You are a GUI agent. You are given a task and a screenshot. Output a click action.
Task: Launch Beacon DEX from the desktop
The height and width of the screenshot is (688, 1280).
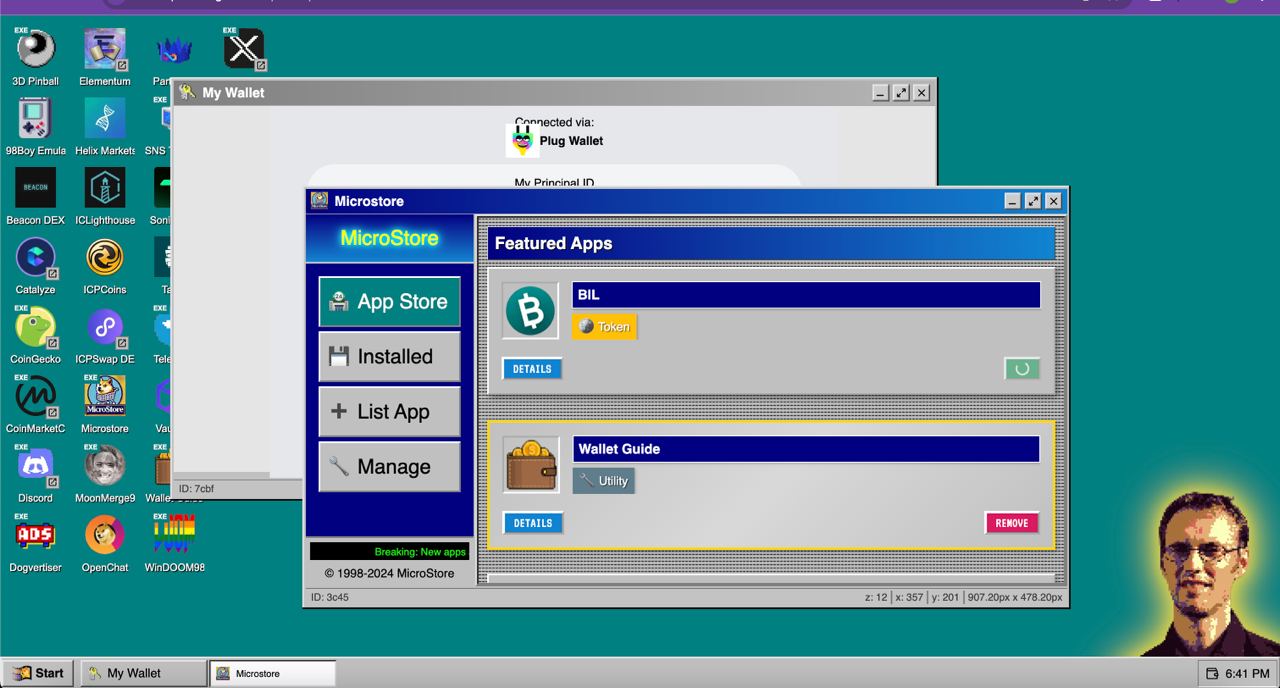pyautogui.click(x=36, y=188)
